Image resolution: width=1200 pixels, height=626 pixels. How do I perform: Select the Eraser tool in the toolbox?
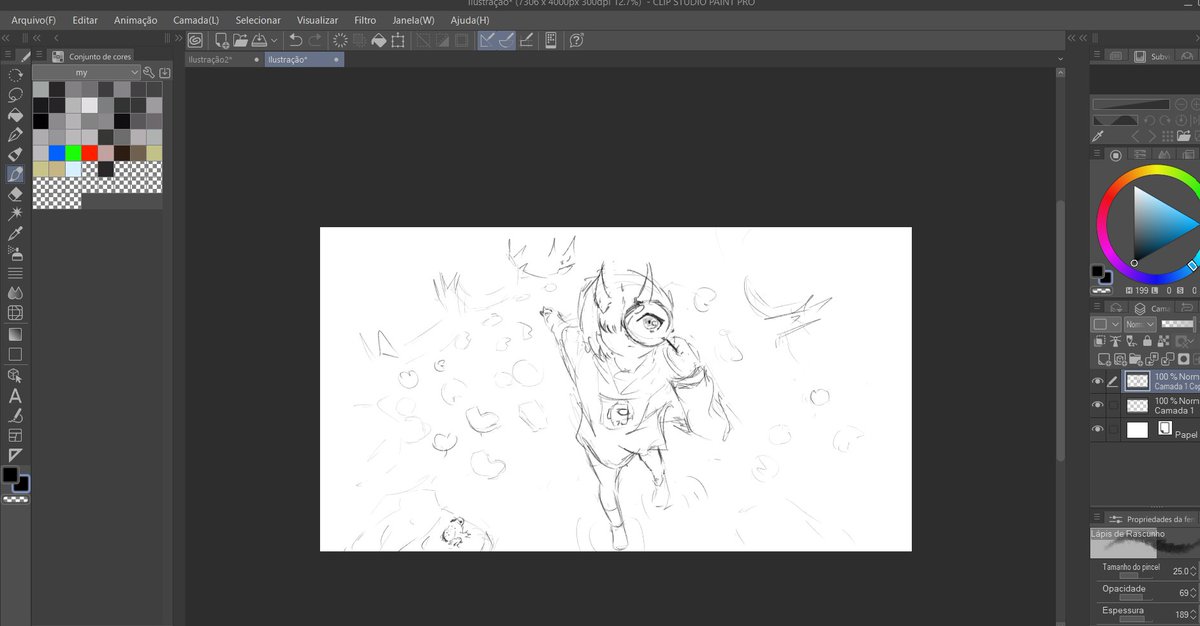pyautogui.click(x=15, y=193)
